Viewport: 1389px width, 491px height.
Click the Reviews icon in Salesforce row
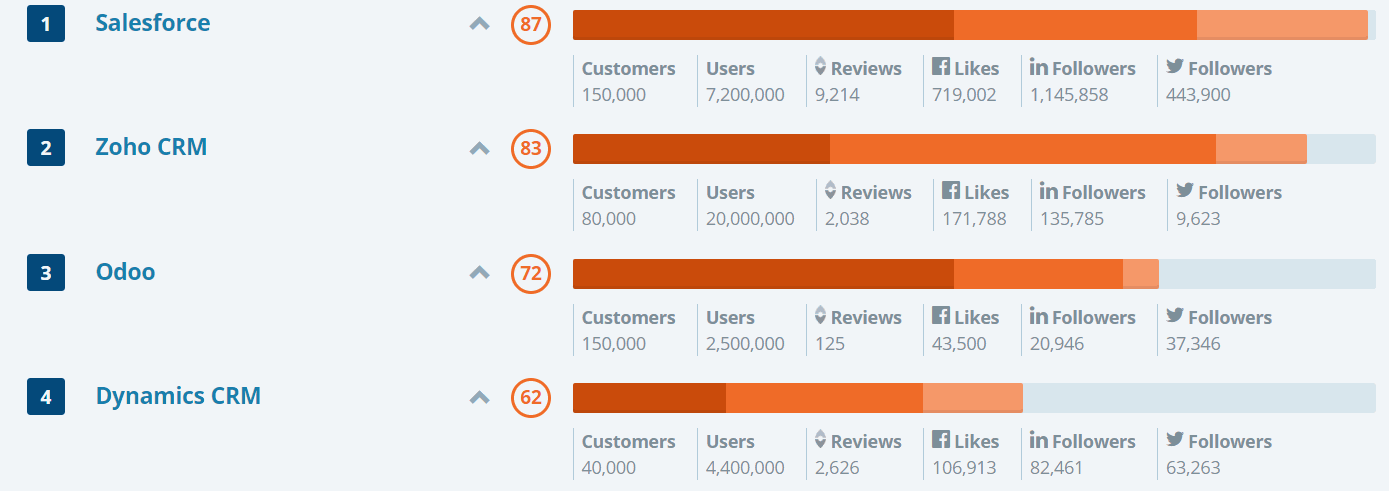[821, 67]
